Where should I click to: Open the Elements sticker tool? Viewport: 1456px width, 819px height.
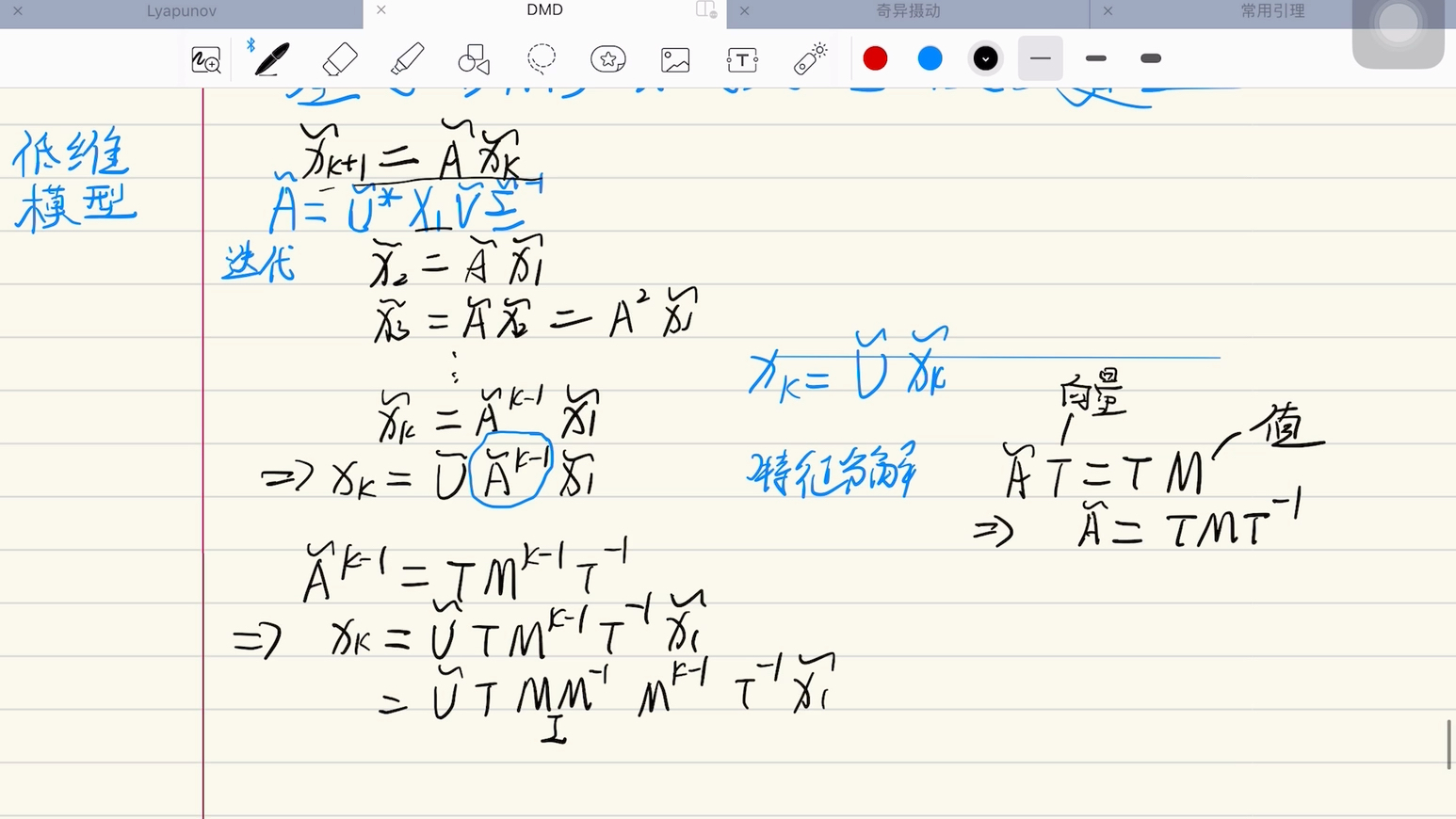click(608, 58)
